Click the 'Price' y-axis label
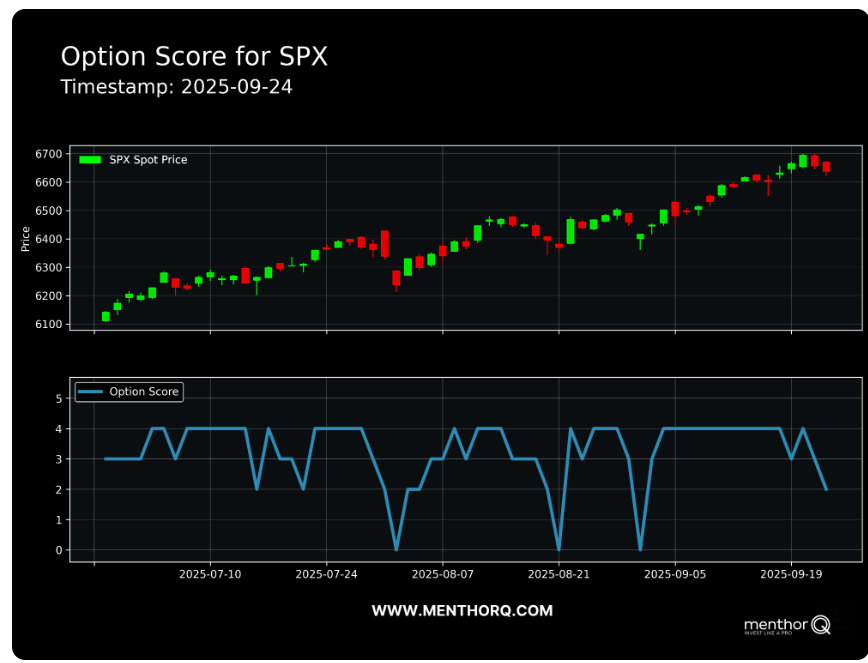The image size is (868, 663). click(26, 238)
